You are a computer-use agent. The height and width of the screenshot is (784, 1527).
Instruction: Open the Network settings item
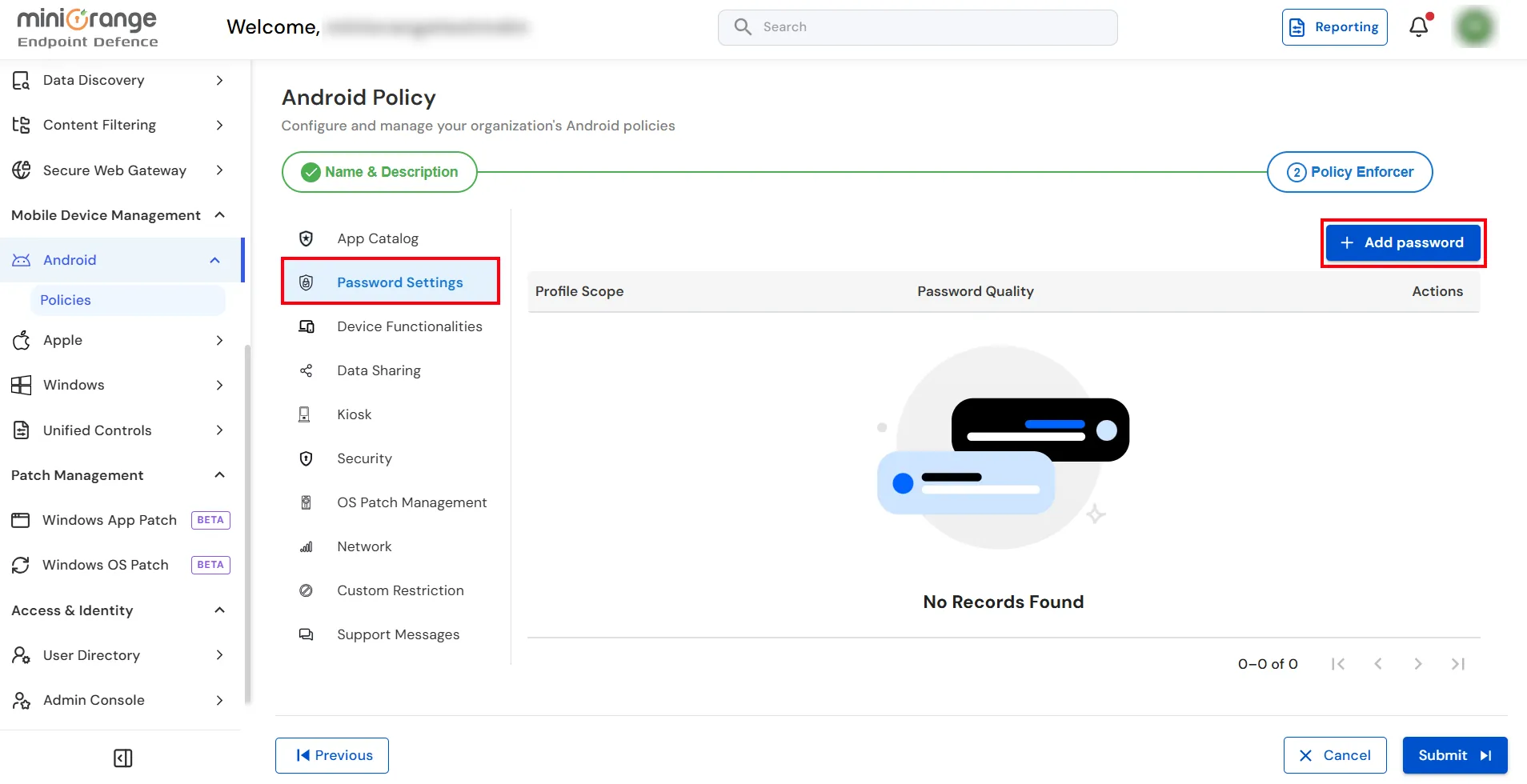(x=391, y=546)
